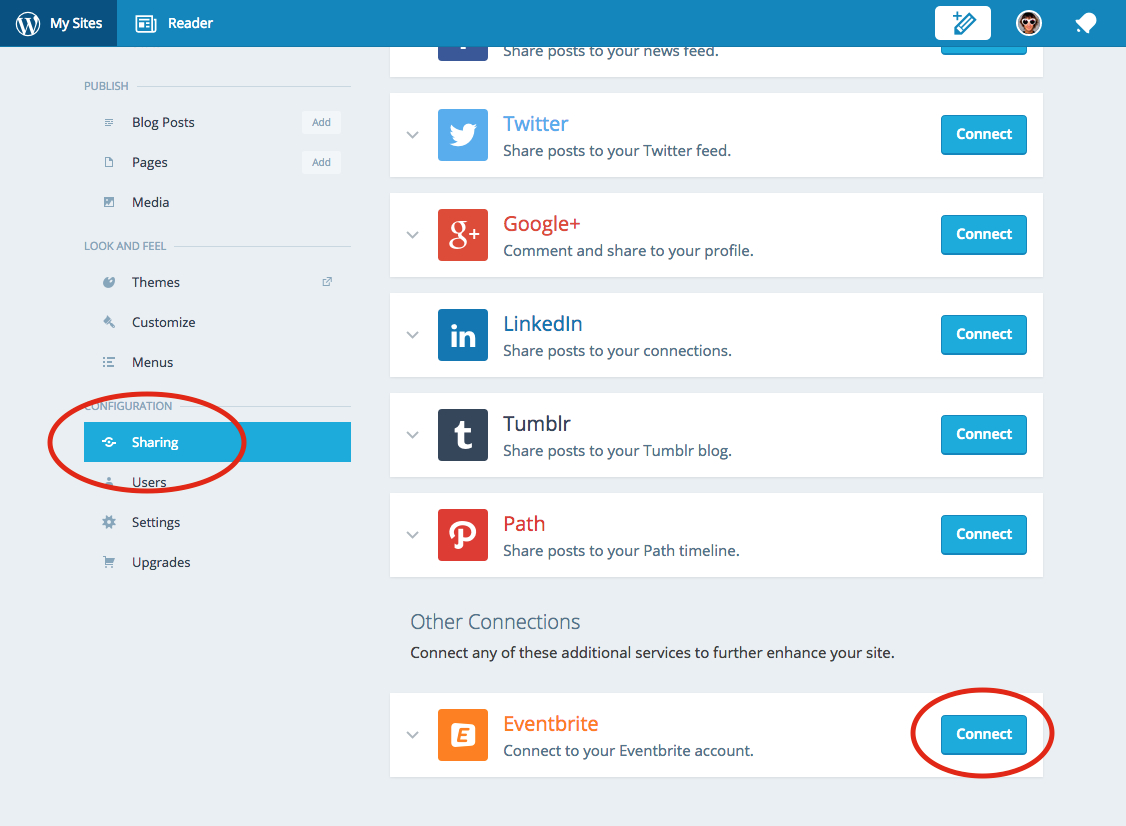Click the LinkedIn service title
This screenshot has height=826, width=1126.
pos(543,324)
